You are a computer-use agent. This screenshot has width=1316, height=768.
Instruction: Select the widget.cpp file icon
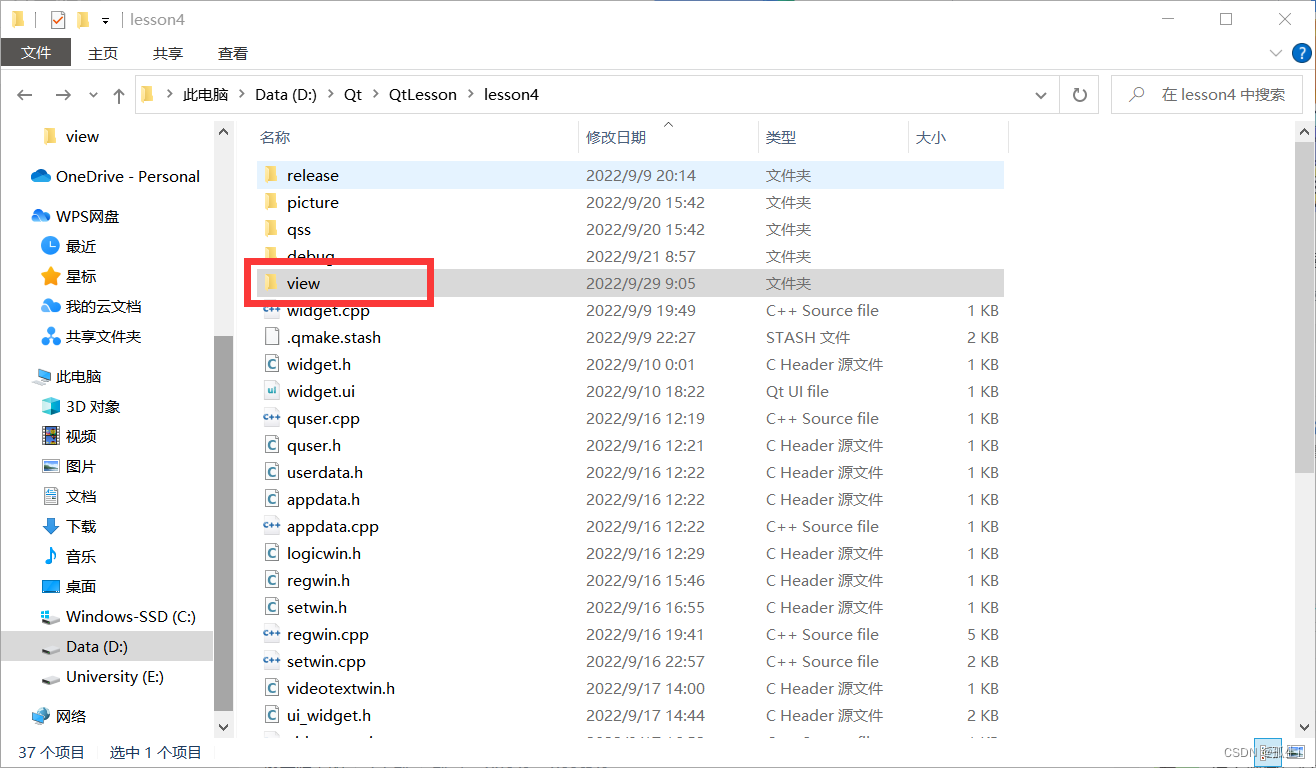[271, 311]
